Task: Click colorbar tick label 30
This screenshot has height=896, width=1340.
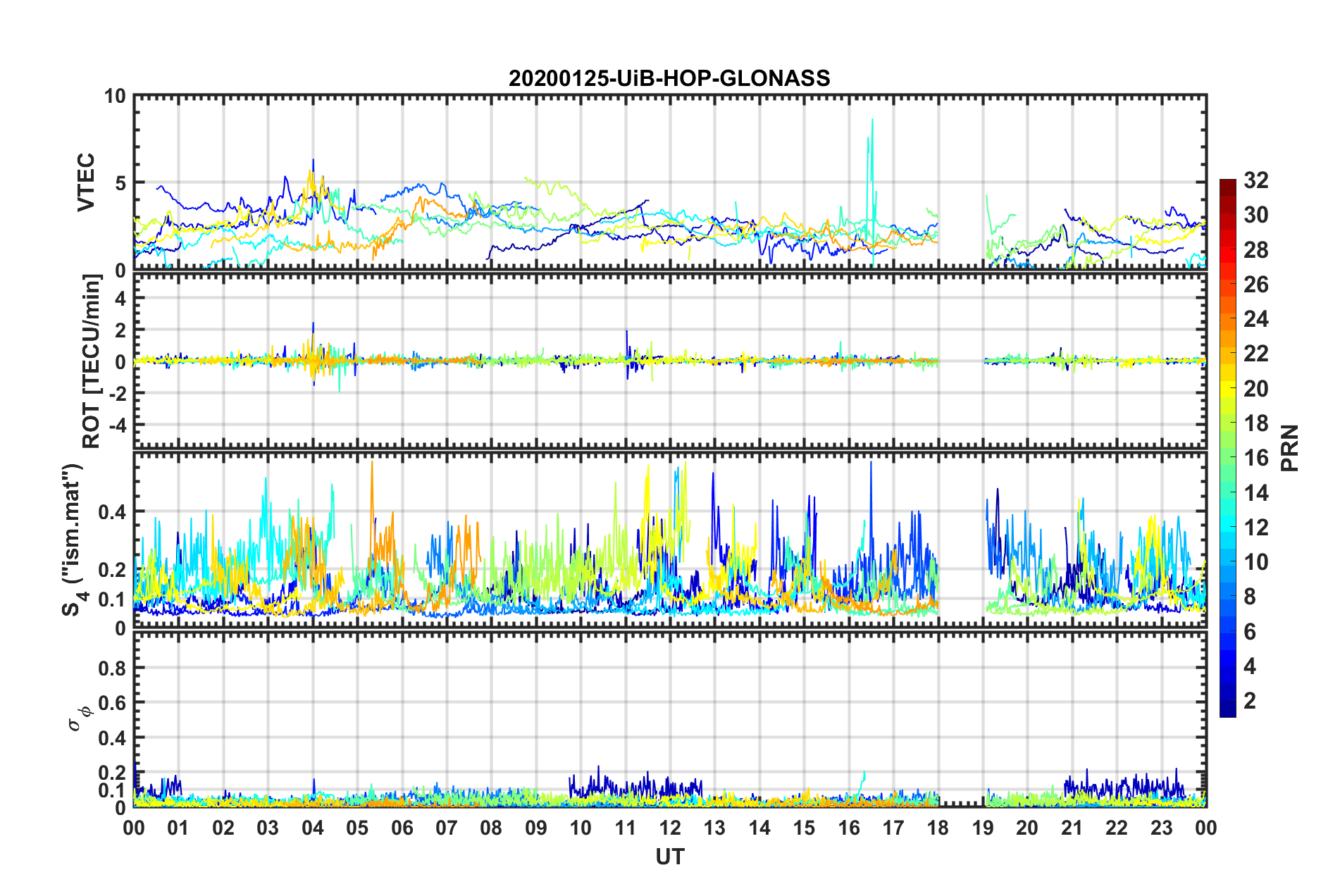Action: pos(1255,215)
